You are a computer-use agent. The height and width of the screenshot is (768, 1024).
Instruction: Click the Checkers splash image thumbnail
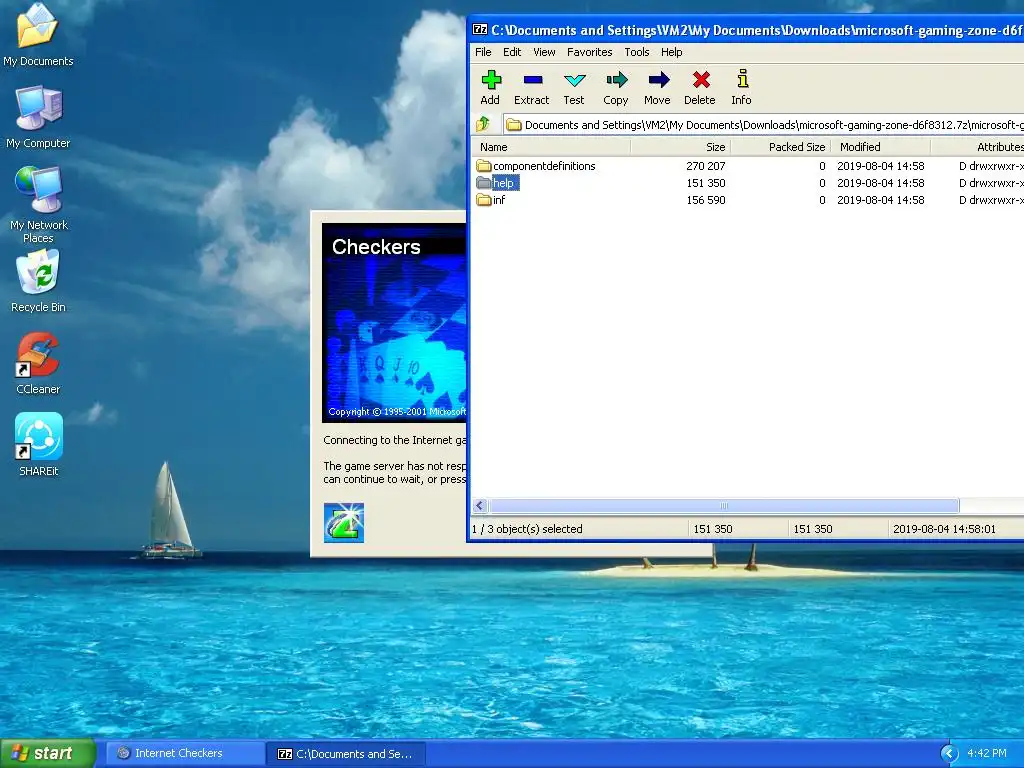tap(394, 323)
